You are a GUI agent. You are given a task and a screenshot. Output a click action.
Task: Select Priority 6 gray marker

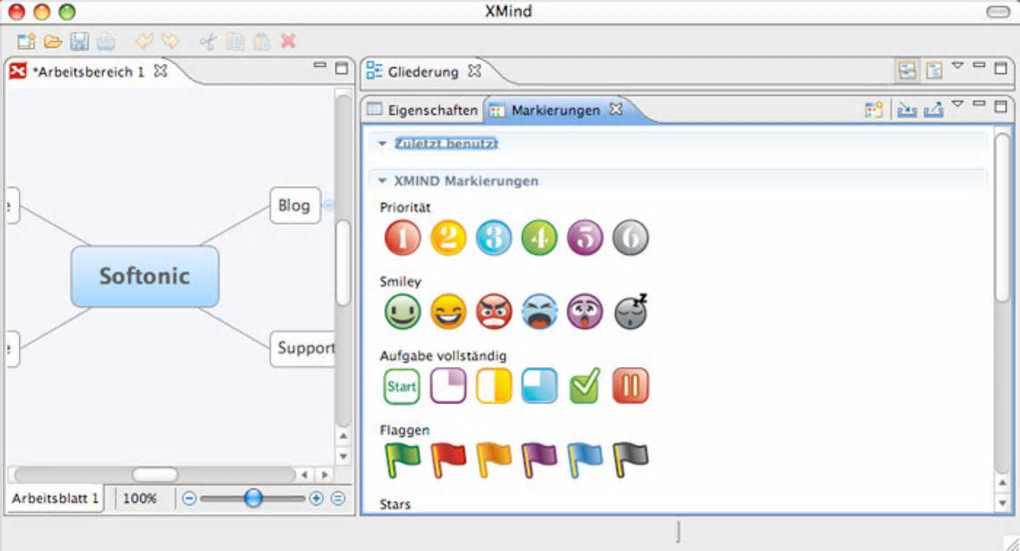point(630,237)
